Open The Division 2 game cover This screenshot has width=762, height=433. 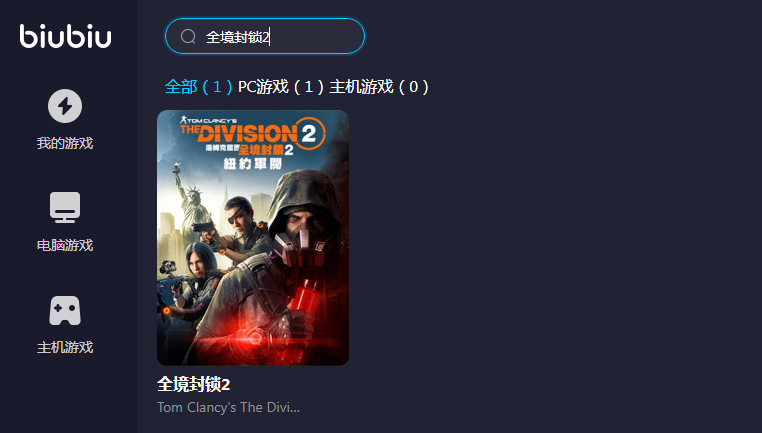[x=253, y=238]
